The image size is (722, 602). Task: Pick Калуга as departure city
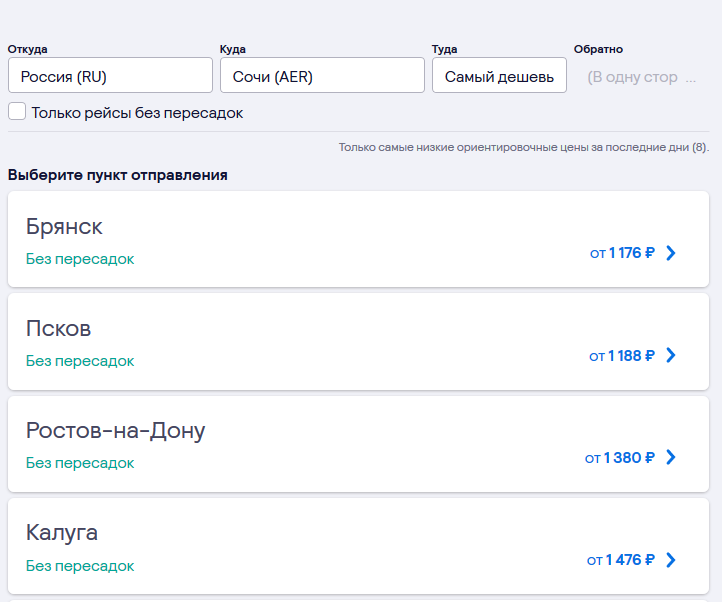click(x=62, y=533)
